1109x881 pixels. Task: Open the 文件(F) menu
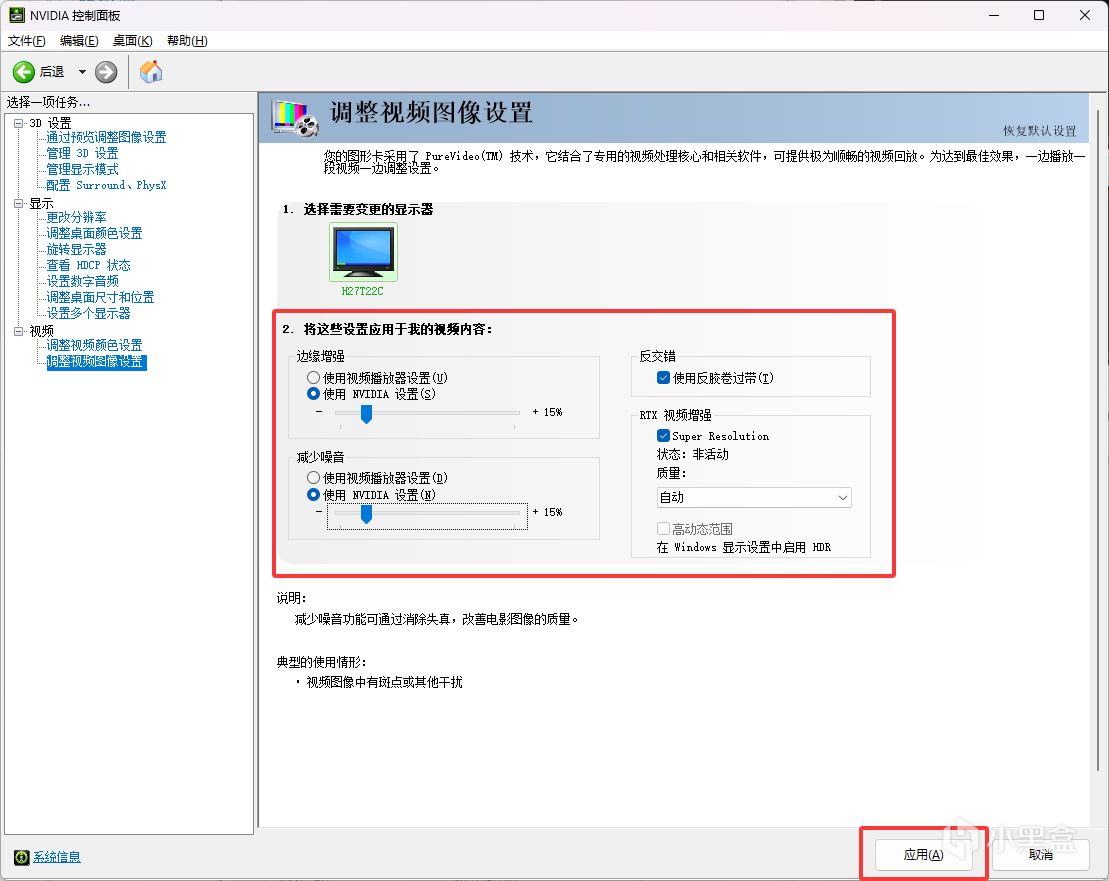[26, 41]
